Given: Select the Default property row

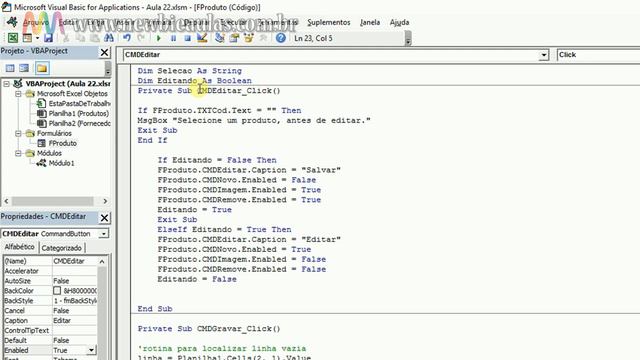Looking at the screenshot, I should pyautogui.click(x=50, y=340).
